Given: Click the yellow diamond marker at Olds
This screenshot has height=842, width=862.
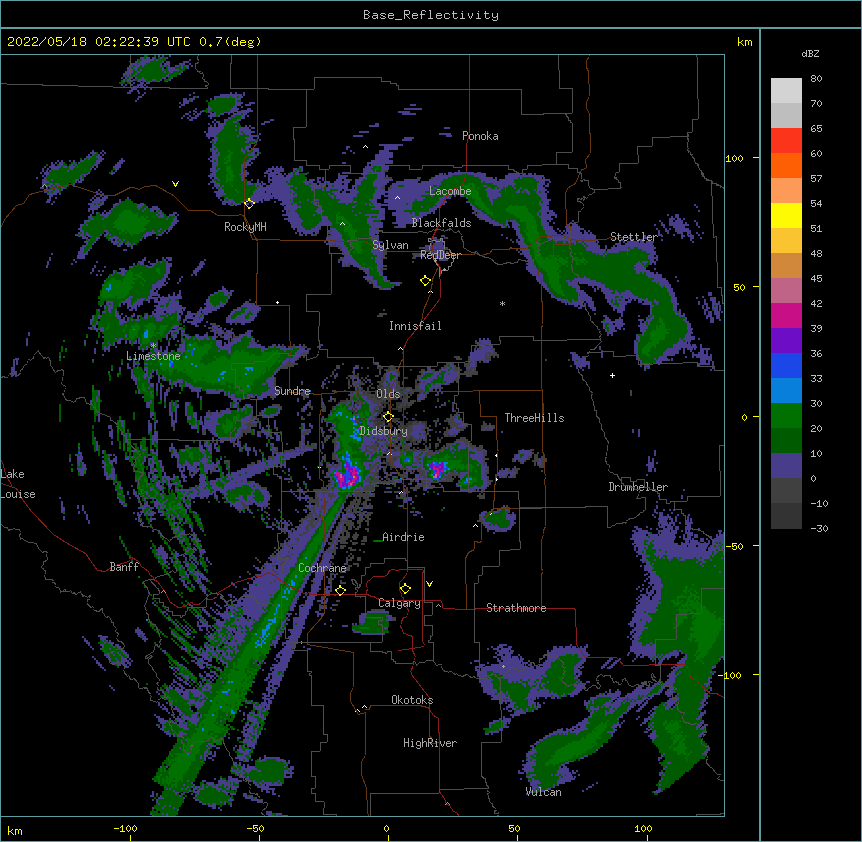Looking at the screenshot, I should coord(388,416).
